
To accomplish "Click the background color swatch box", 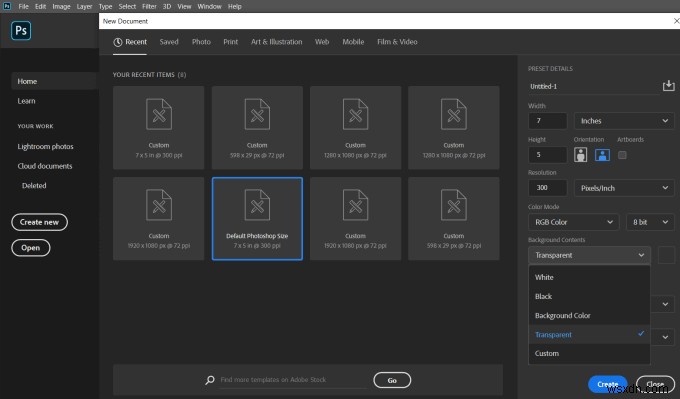I will [x=667, y=255].
